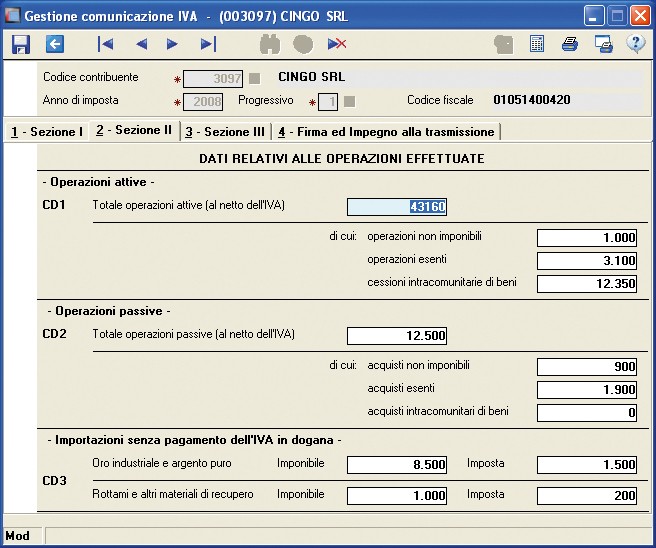Open the help question mark icon
This screenshot has height=548, width=656.
636,44
